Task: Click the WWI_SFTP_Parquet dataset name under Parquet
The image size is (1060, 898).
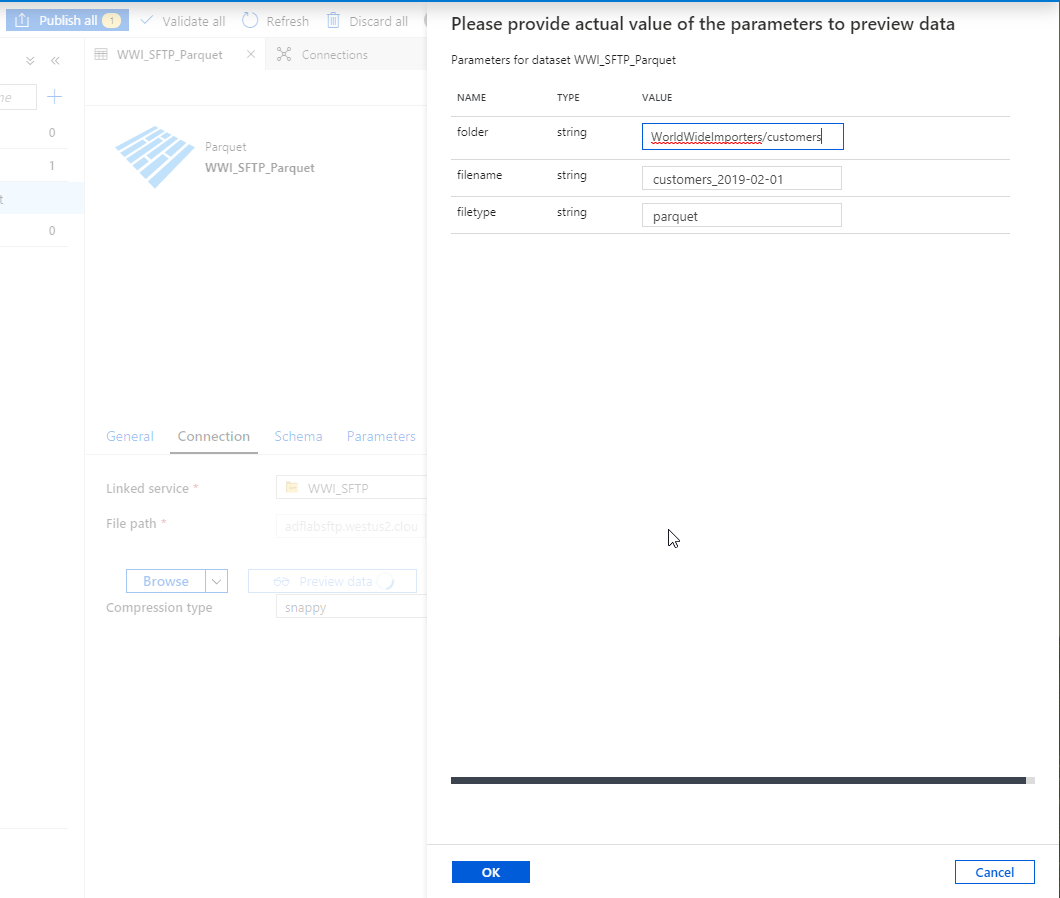Action: 260,168
